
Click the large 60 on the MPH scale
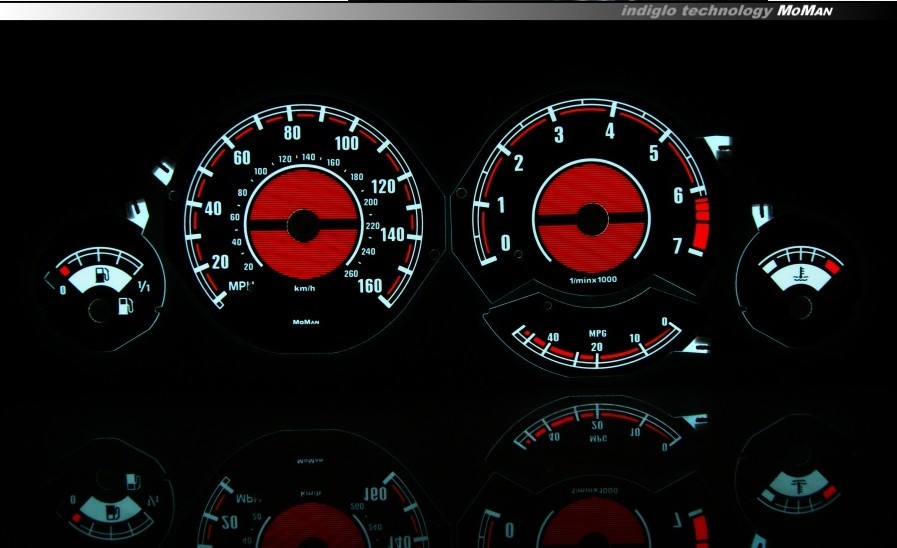coord(242,157)
